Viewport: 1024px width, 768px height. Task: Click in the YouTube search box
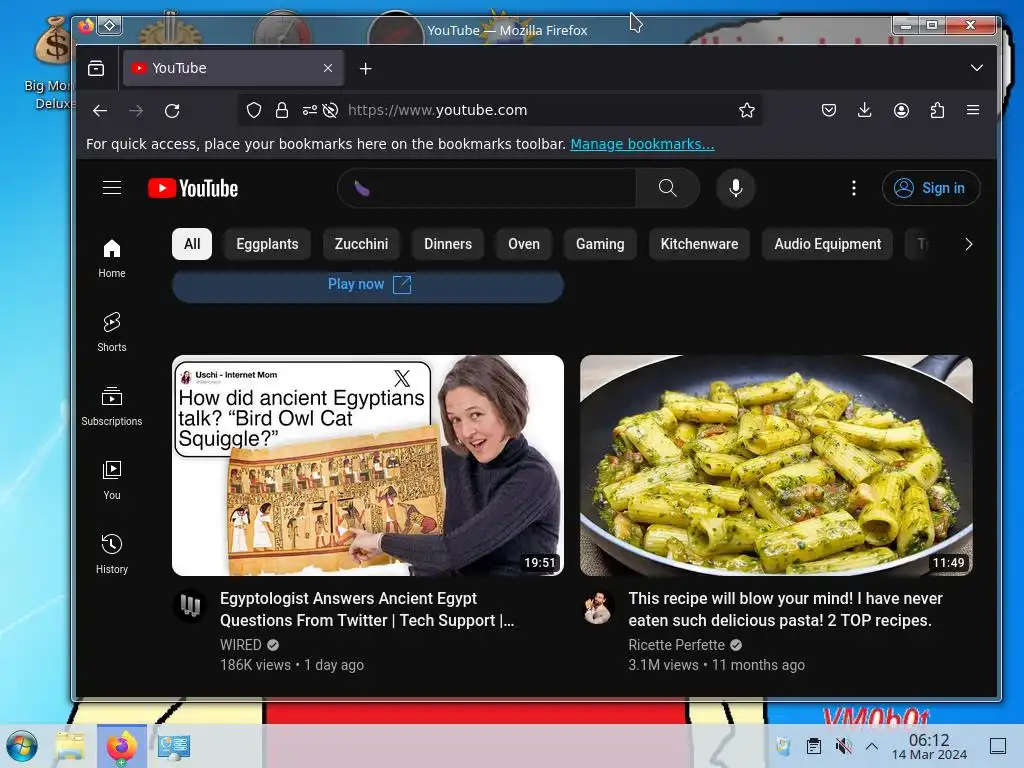coord(487,188)
